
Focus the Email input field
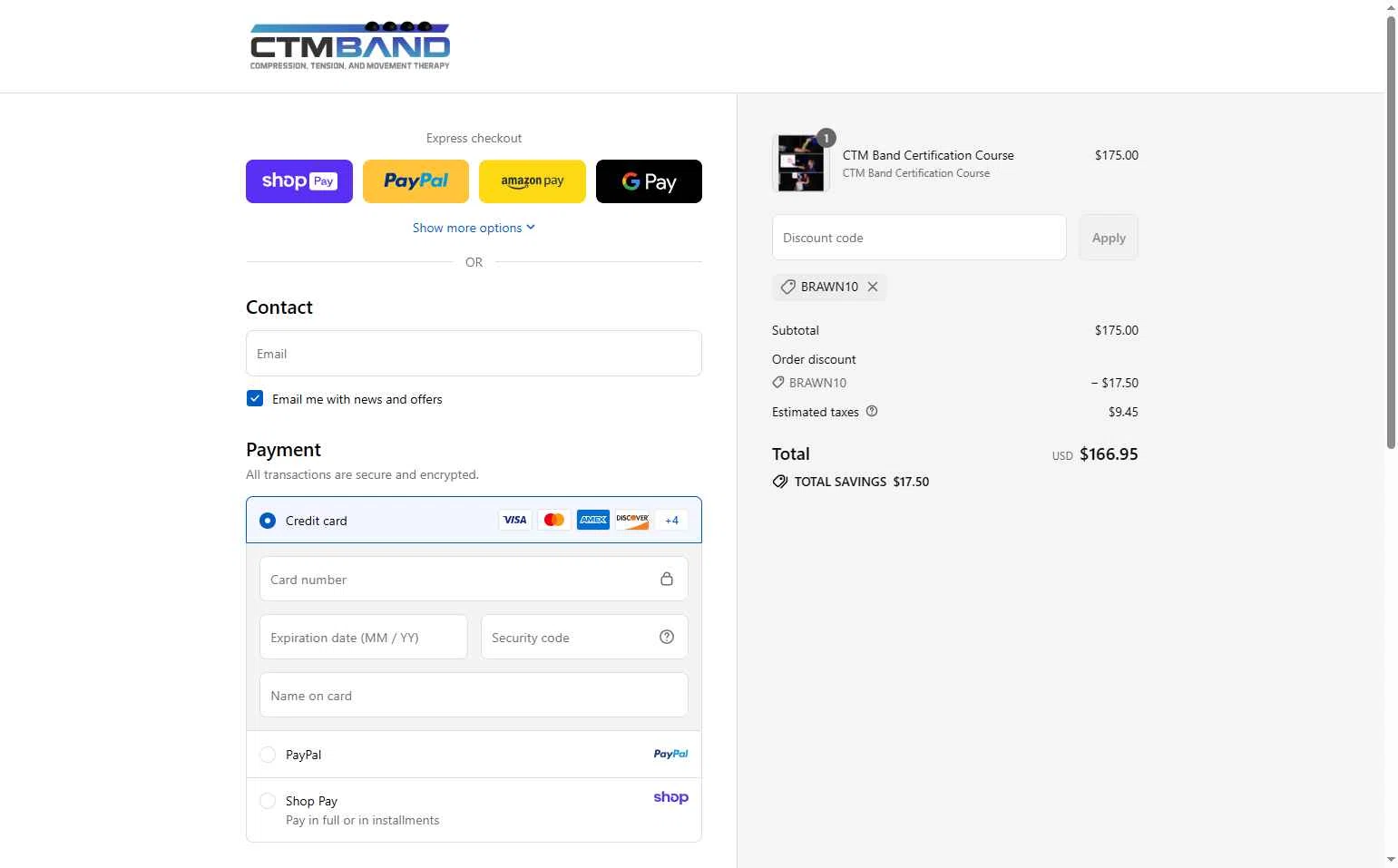474,354
